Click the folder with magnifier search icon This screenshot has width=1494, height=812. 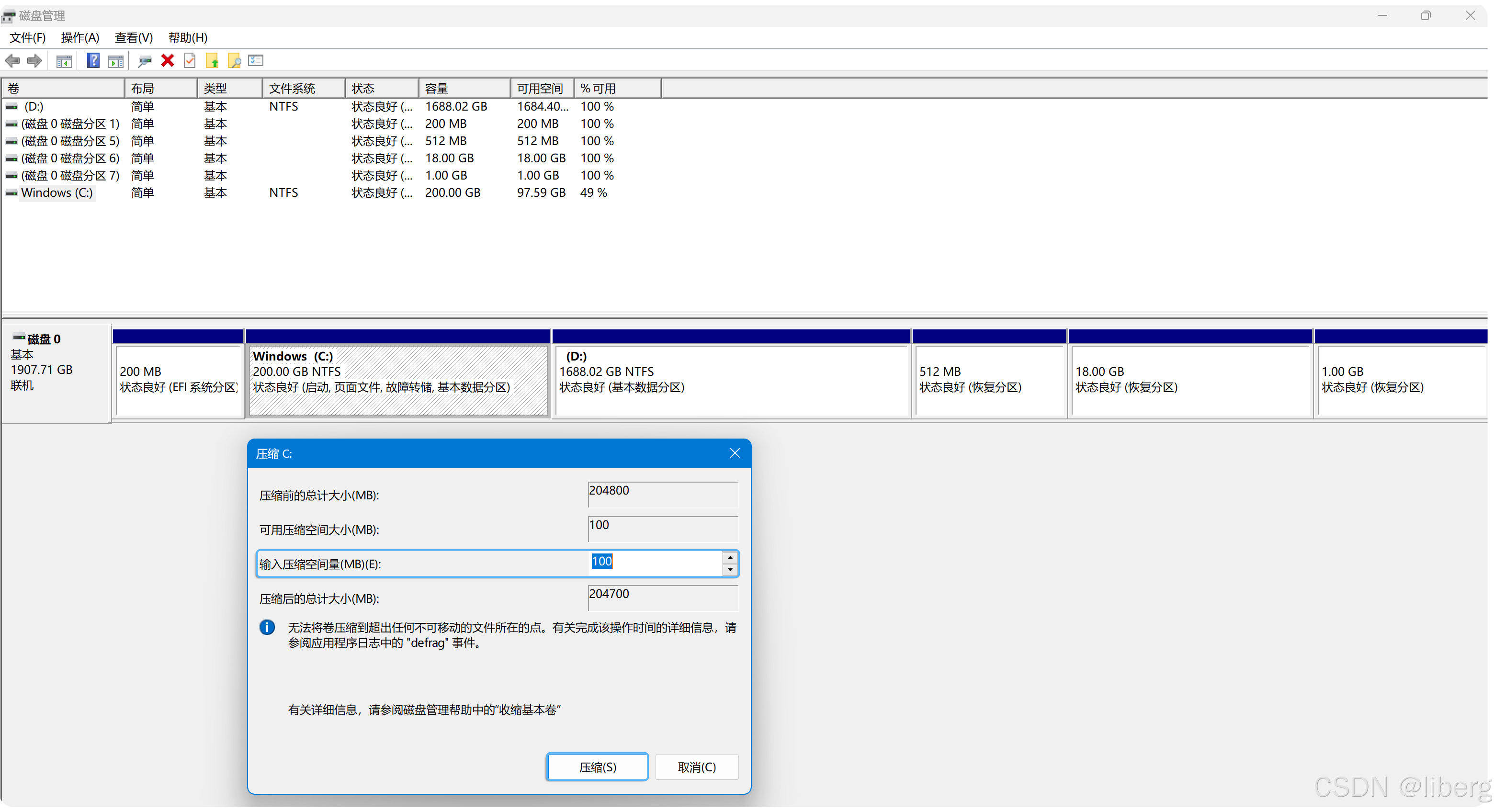(x=234, y=61)
